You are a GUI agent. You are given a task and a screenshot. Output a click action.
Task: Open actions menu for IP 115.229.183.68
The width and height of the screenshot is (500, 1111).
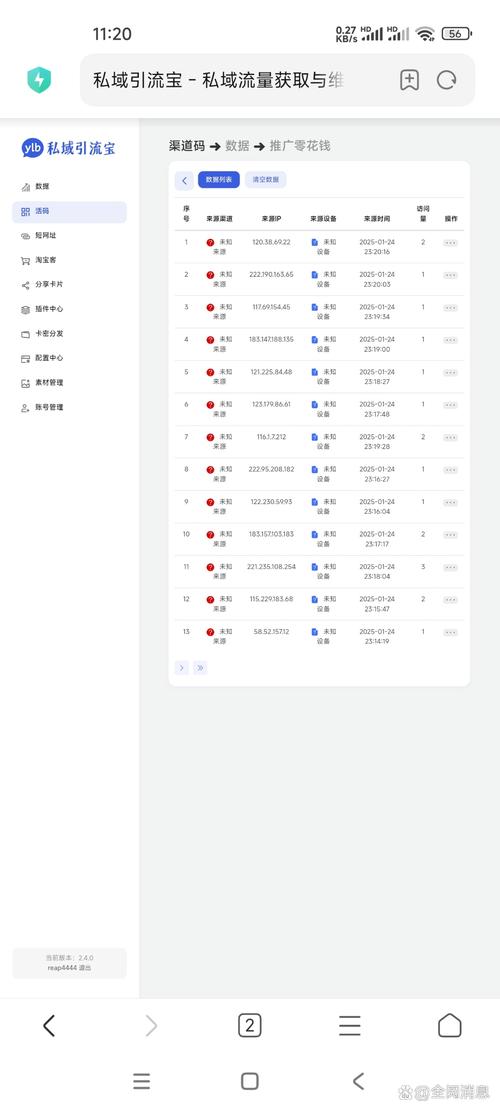[450, 600]
